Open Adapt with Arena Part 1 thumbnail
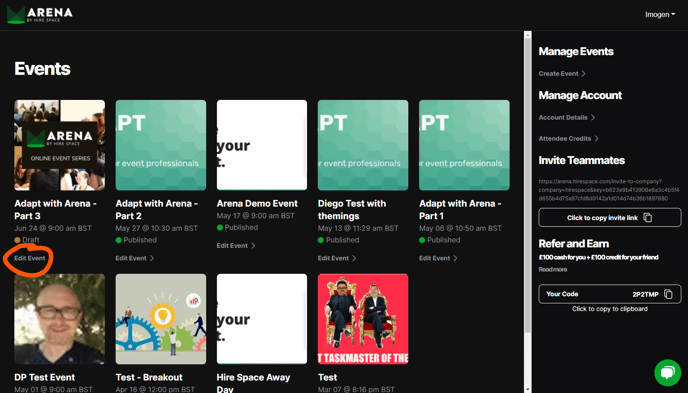 (x=464, y=145)
